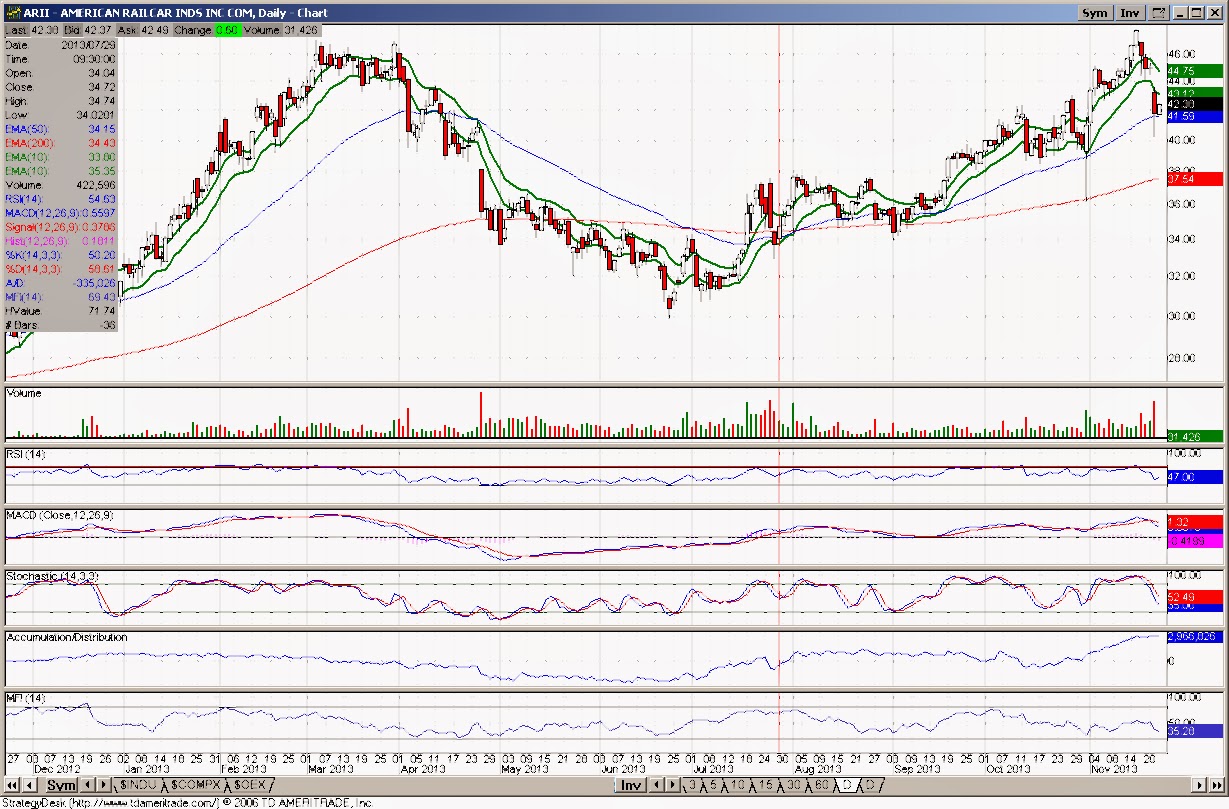Click the EMA(50) row in data box
This screenshot has height=809, width=1229.
pyautogui.click(x=61, y=130)
